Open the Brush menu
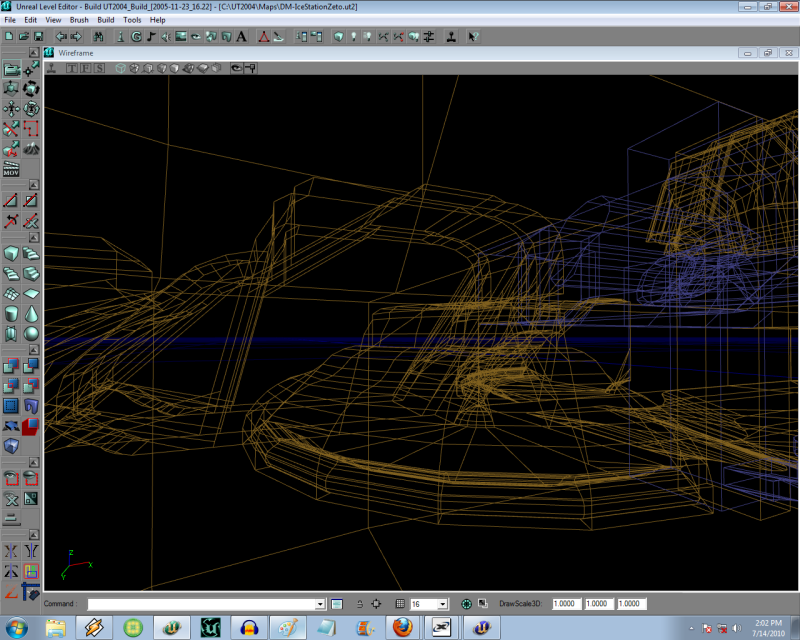 [79, 20]
